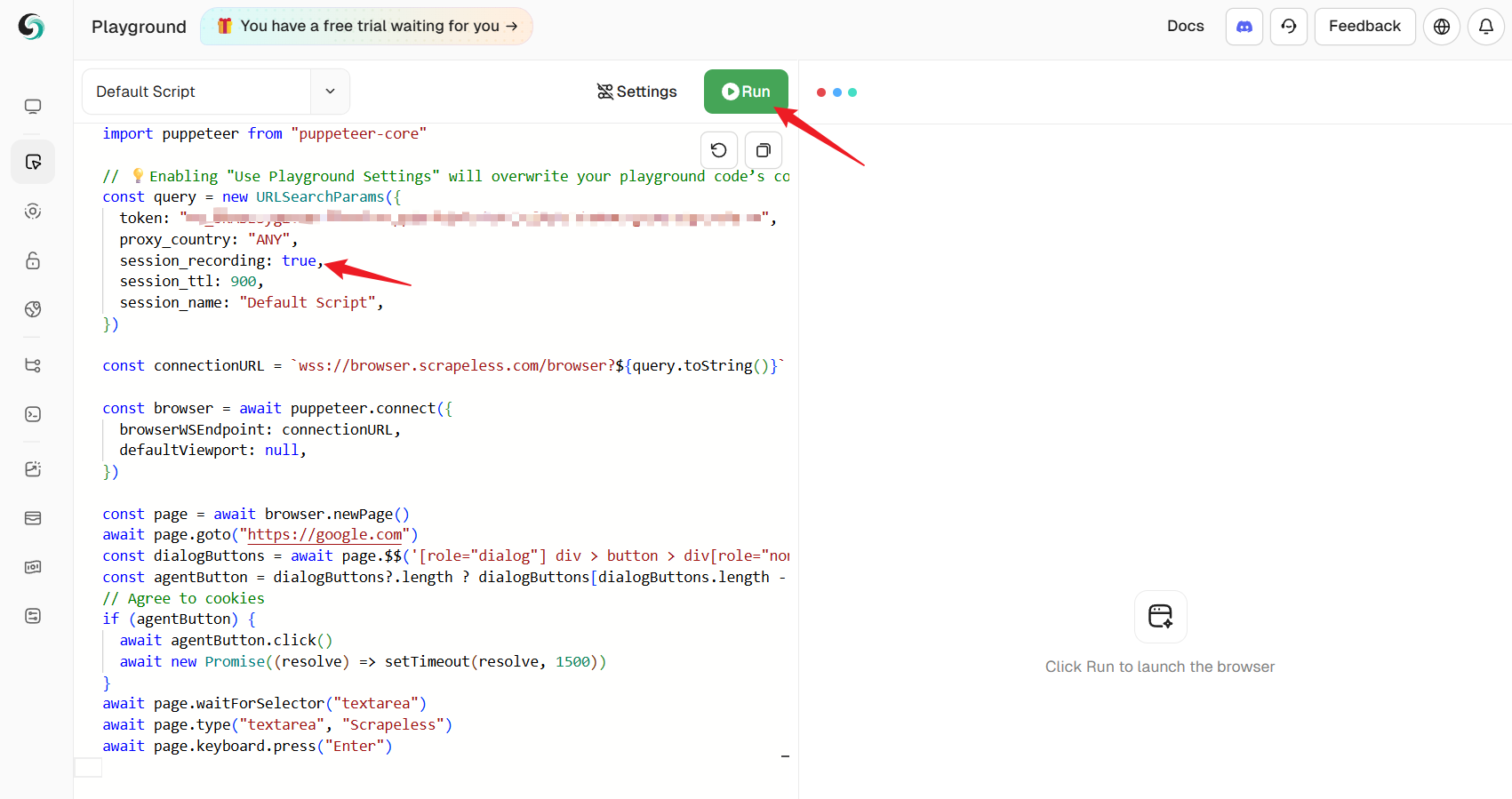
Task: Open the terminal console sidebar icon
Action: pos(33,414)
